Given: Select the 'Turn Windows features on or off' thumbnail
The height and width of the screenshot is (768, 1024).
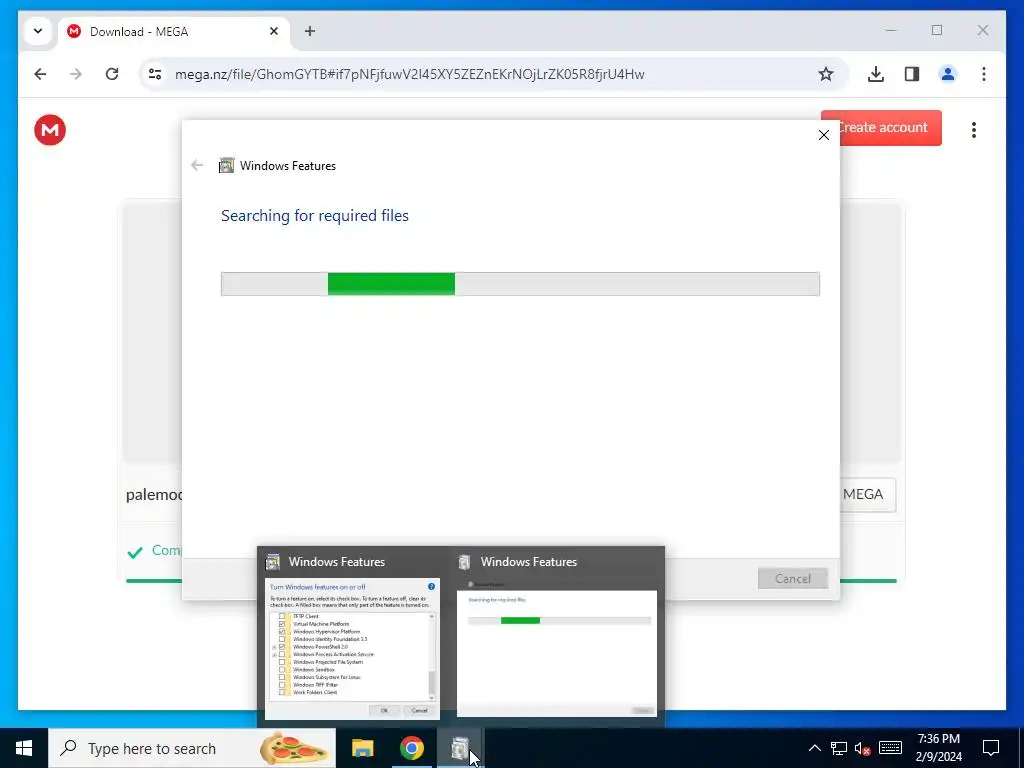Looking at the screenshot, I should point(353,635).
